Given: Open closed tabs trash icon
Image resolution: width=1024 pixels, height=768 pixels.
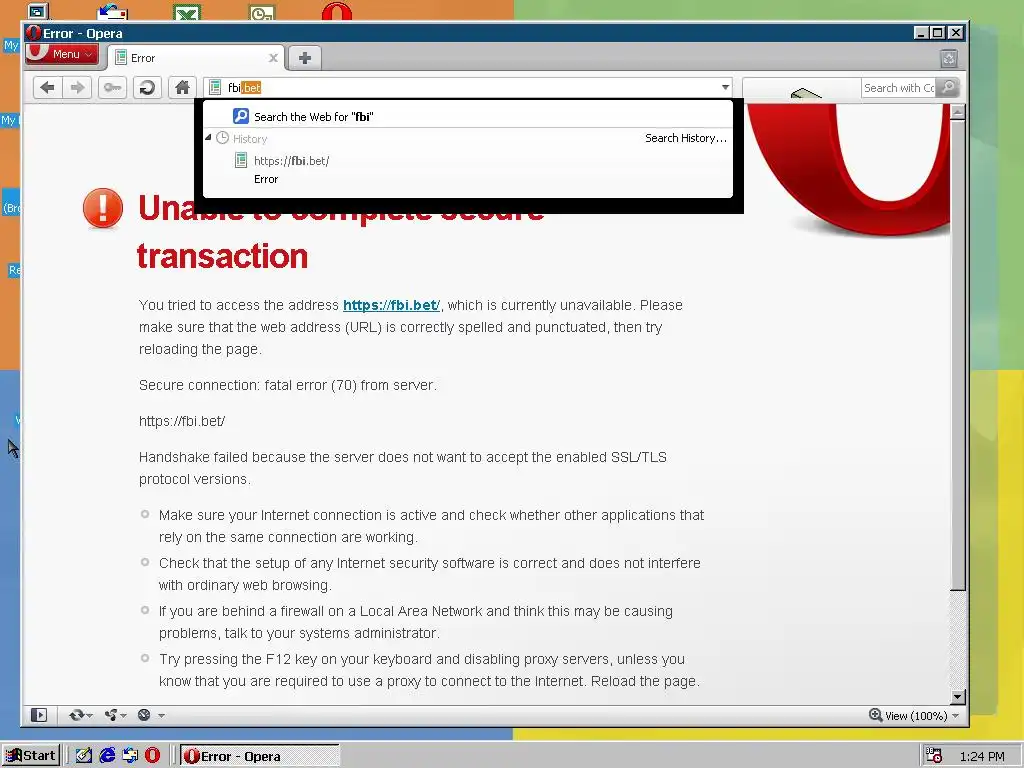Looking at the screenshot, I should click(x=949, y=59).
